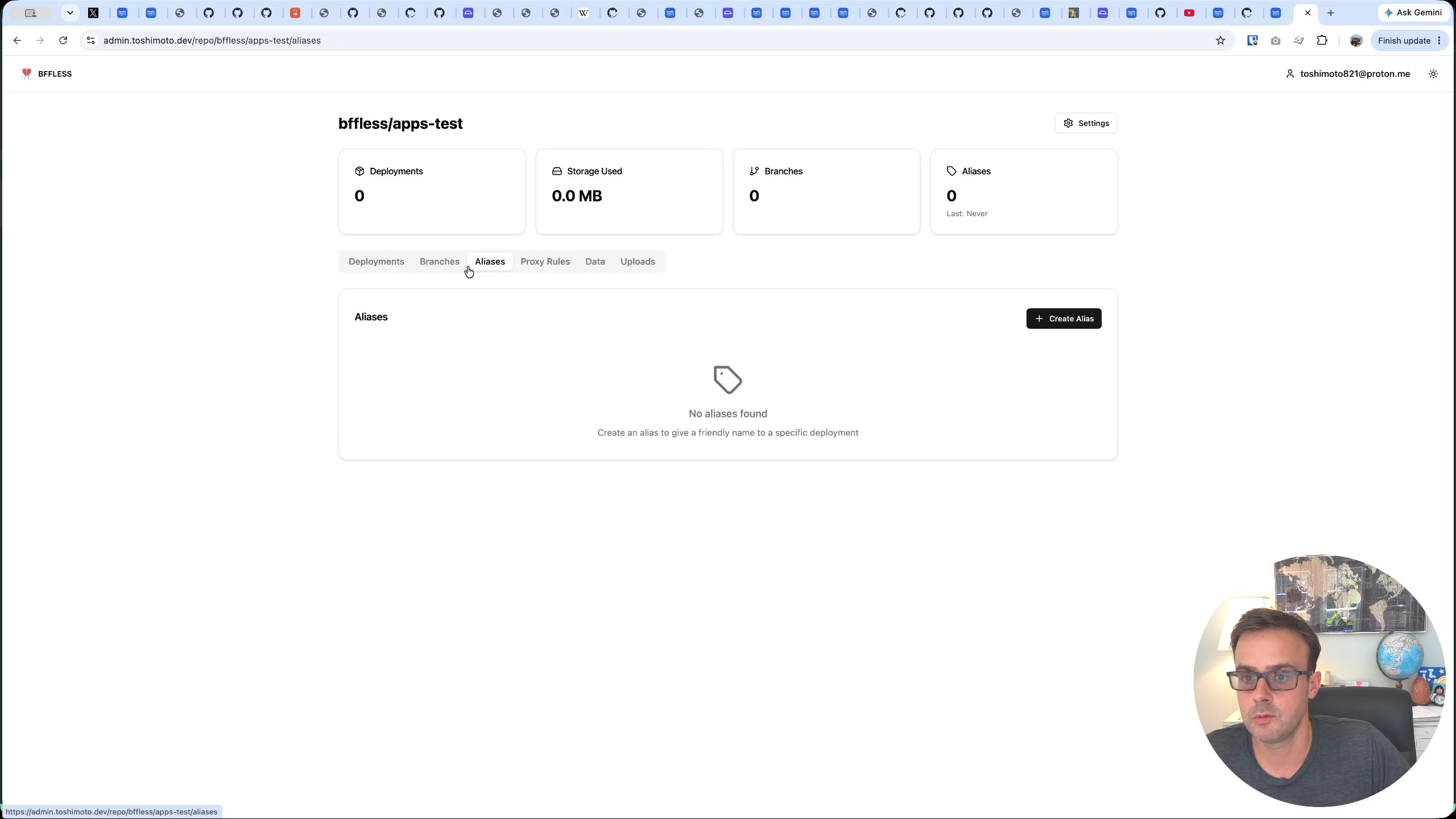Screen dimensions: 1456x819
Task: Click the BFFLESS home link text
Action: (55, 74)
